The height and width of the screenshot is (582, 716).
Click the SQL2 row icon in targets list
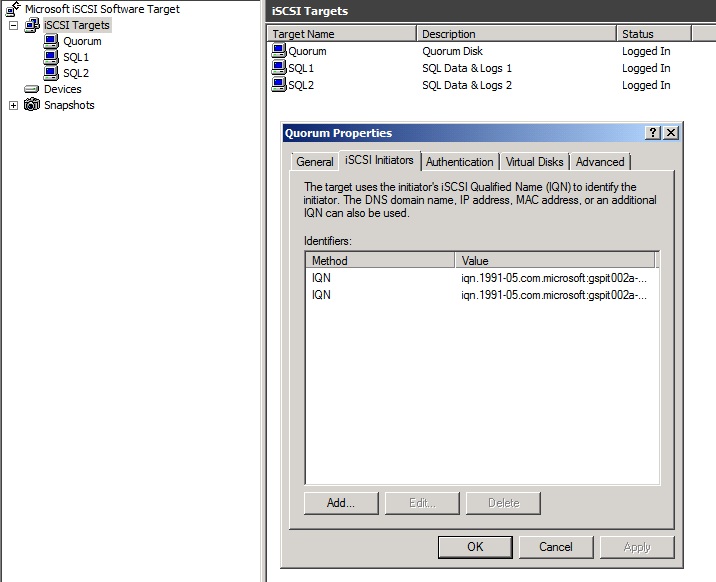(279, 84)
